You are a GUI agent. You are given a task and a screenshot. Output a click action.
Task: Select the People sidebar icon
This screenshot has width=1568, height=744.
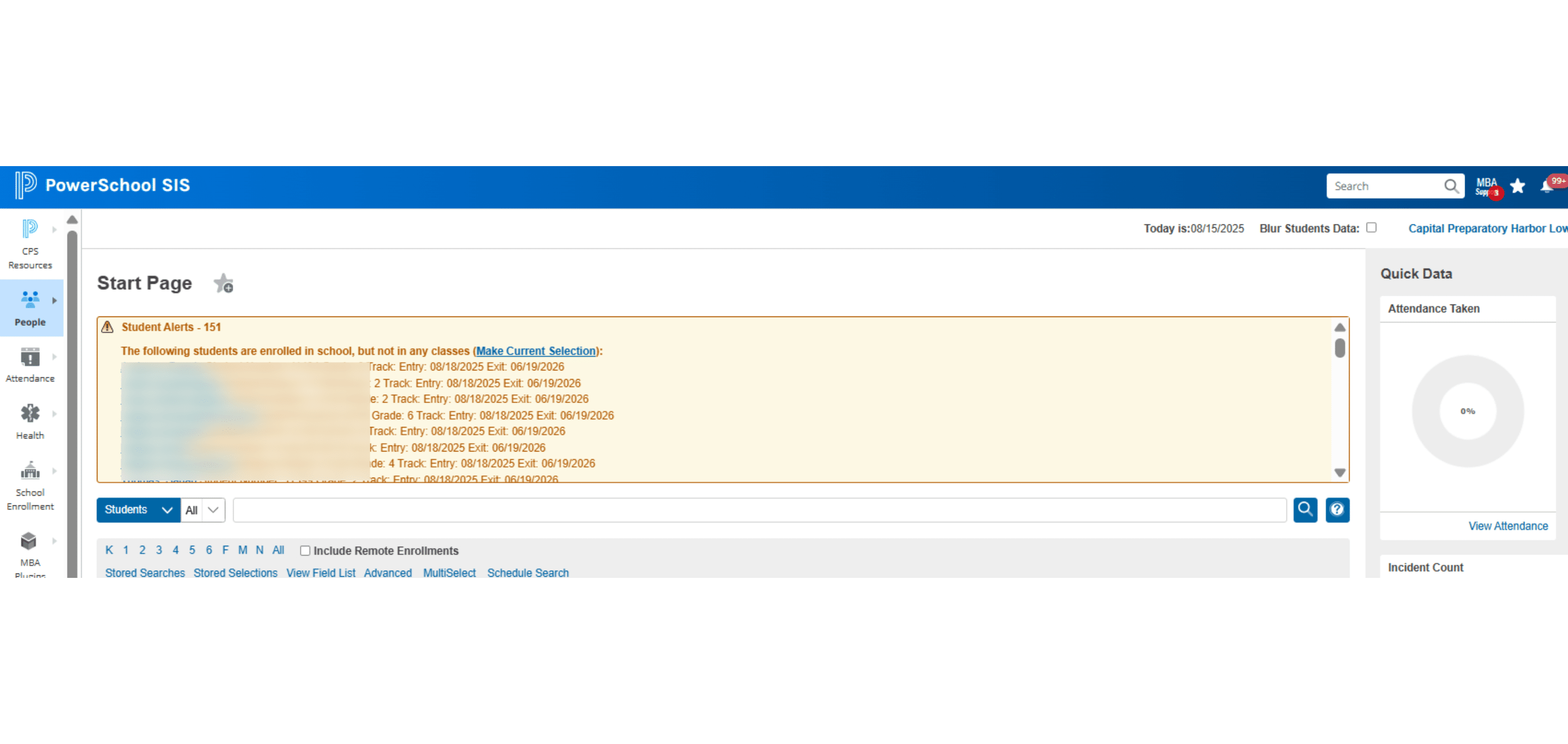pyautogui.click(x=30, y=300)
